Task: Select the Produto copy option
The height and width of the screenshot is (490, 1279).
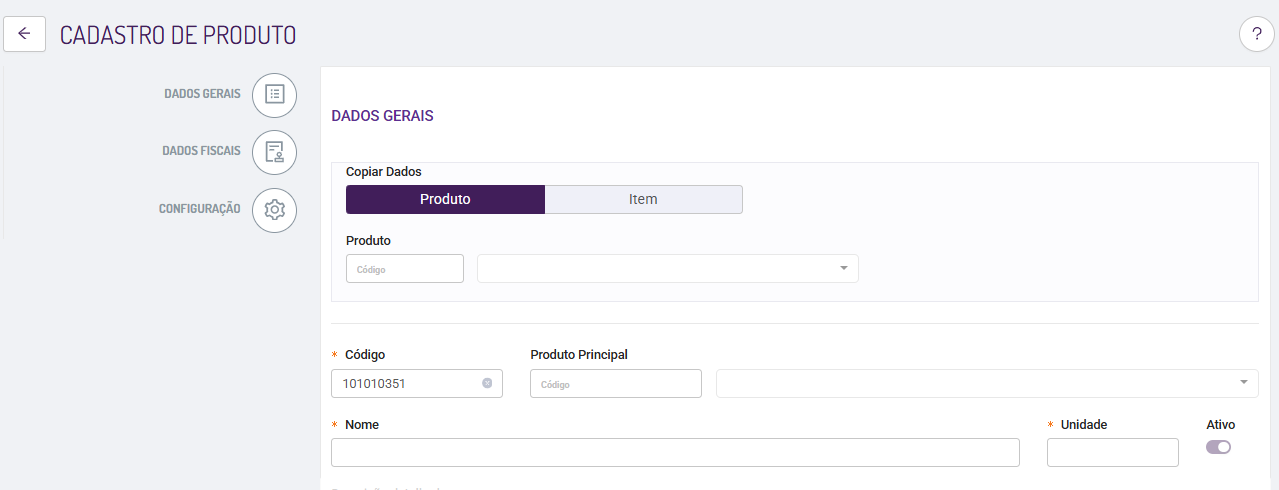Action: 445,199
